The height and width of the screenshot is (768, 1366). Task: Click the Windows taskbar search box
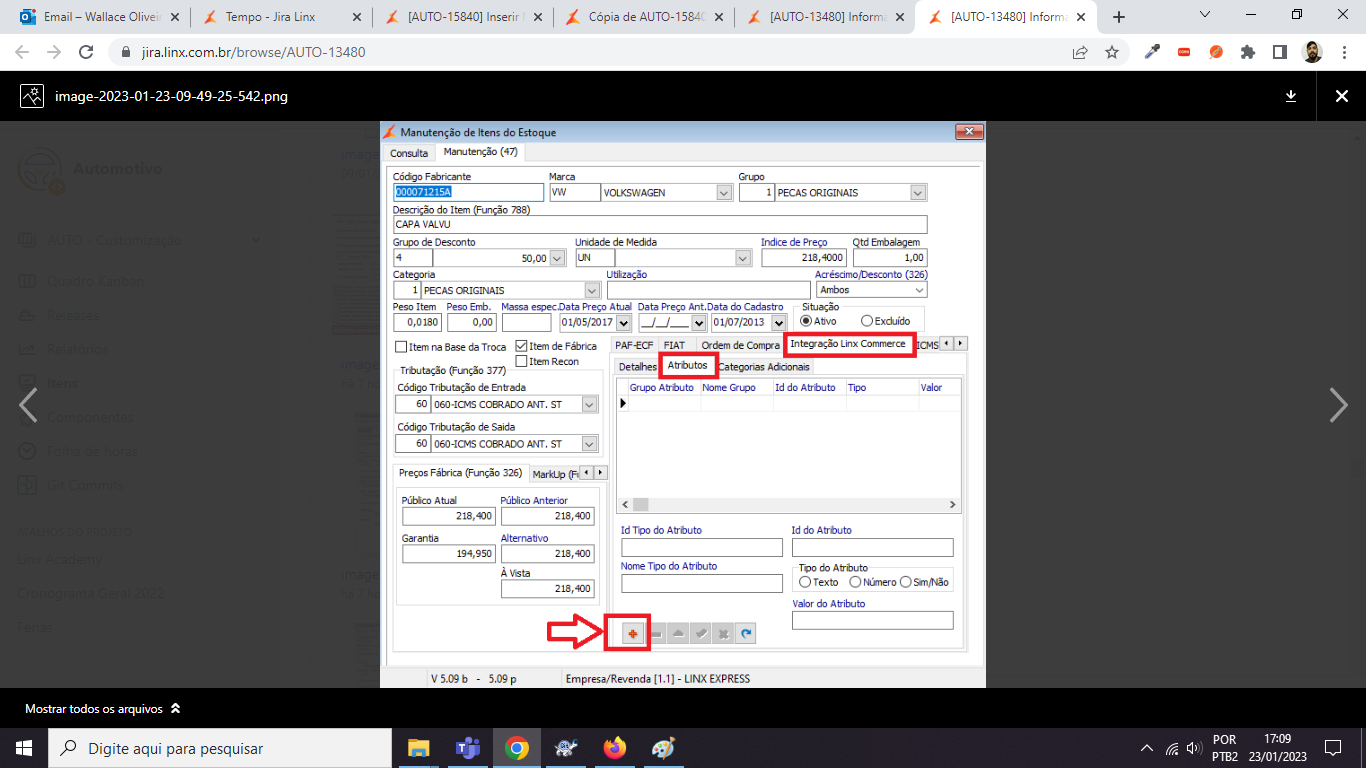[x=219, y=748]
